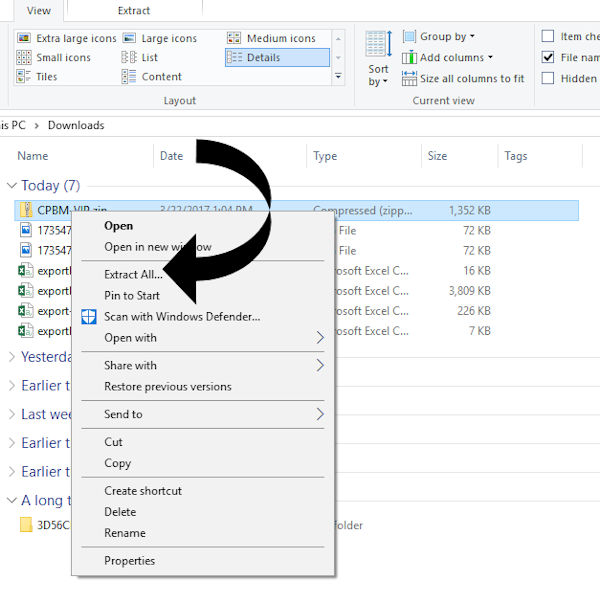Screen dimensions: 600x603
Task: Click the CPBM zip file icon
Action: pos(26,210)
